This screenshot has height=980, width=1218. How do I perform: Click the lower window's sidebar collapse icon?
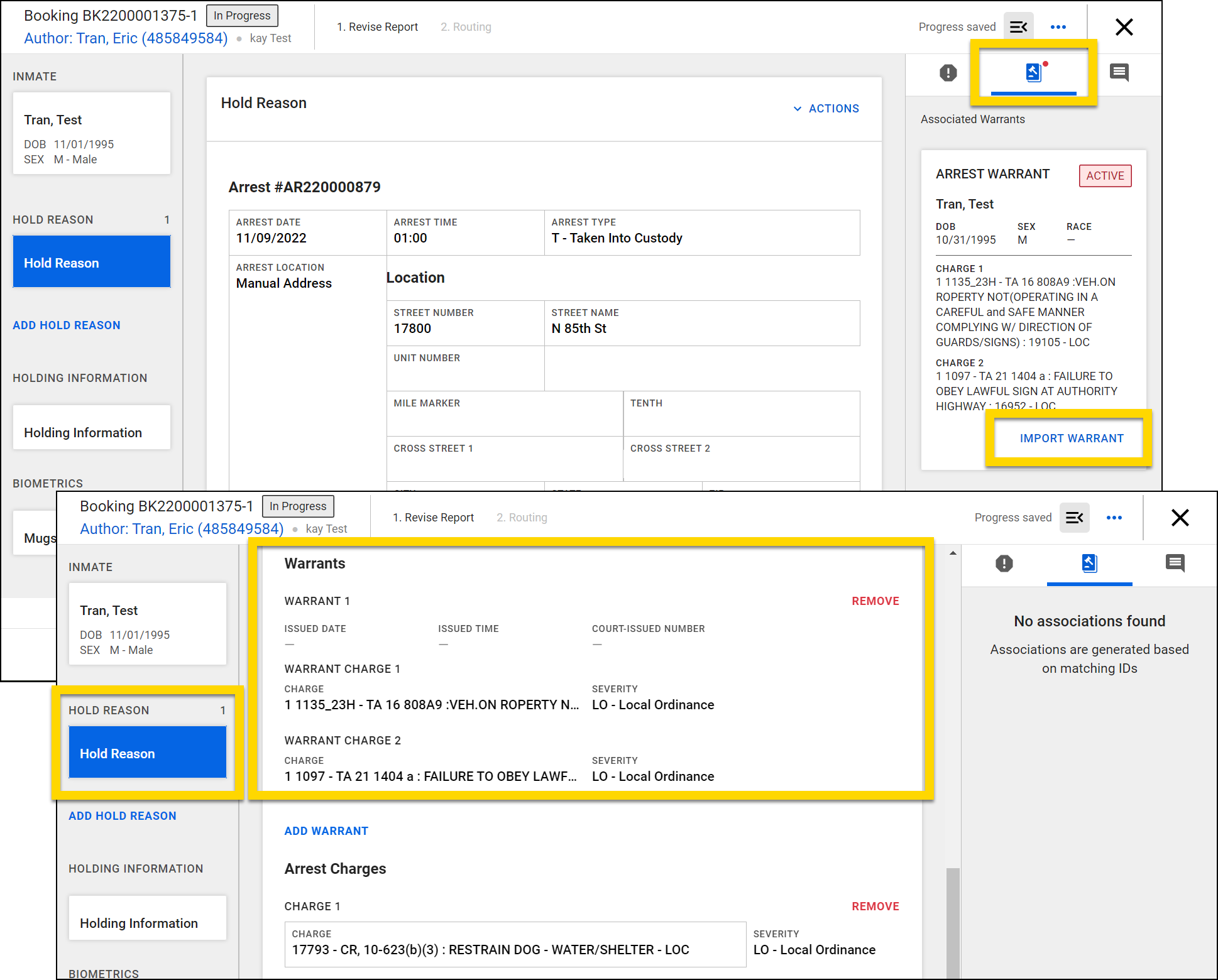coord(1074,518)
